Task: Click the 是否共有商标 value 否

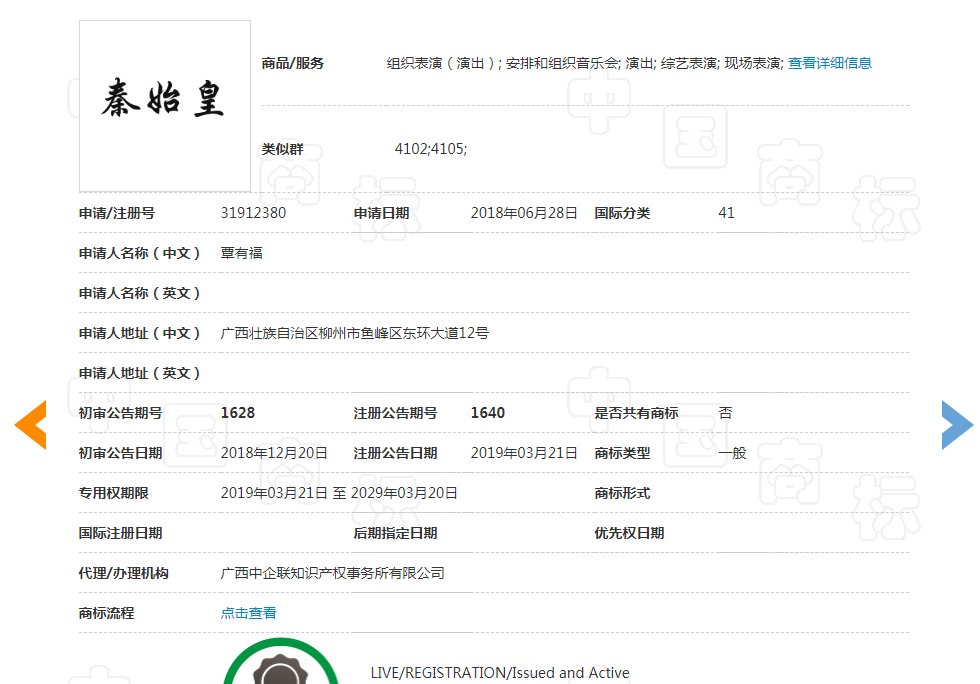Action: (726, 412)
